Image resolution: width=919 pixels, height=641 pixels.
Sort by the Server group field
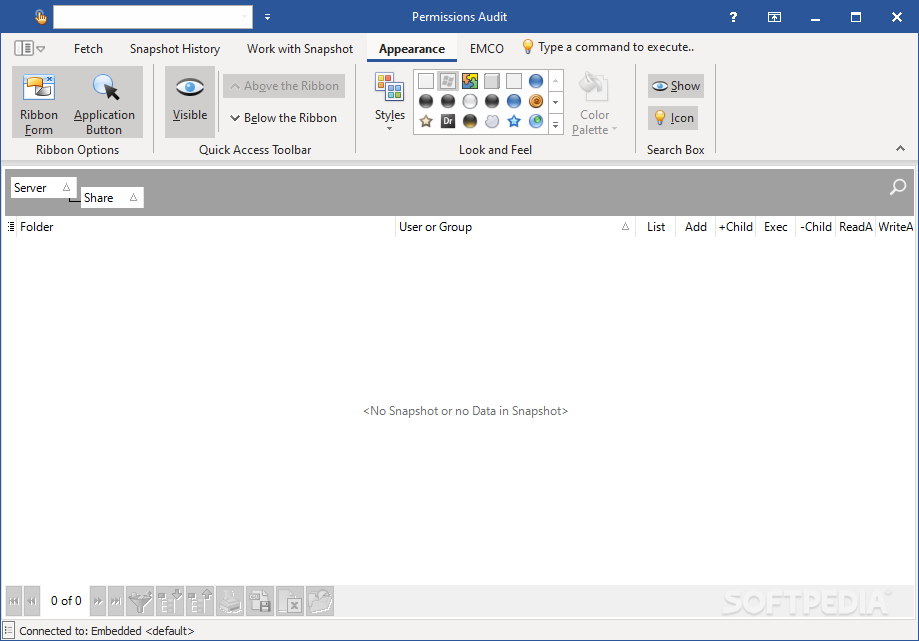43,187
